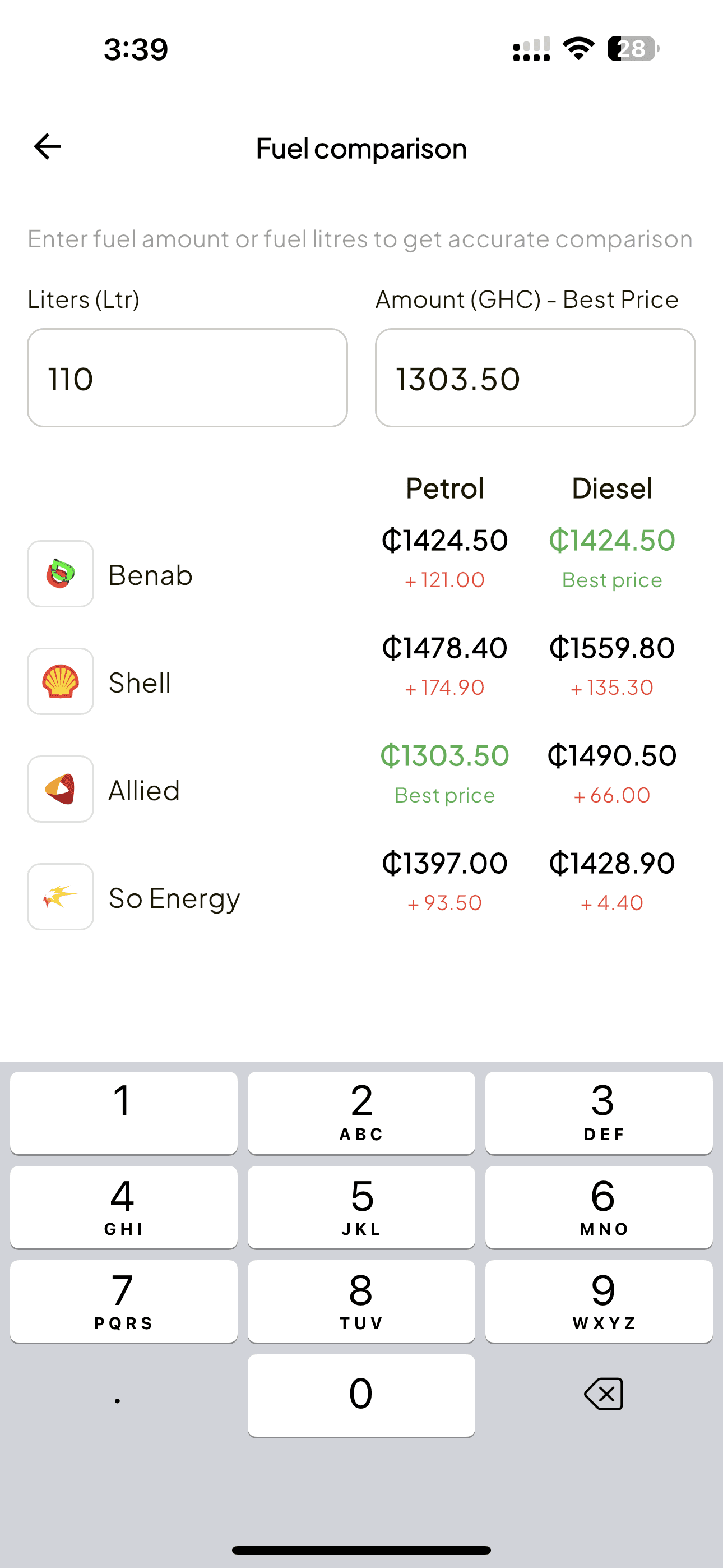723x1568 pixels.
Task: Tap Allied's best petrol price ₵1303.50
Action: coord(445,756)
